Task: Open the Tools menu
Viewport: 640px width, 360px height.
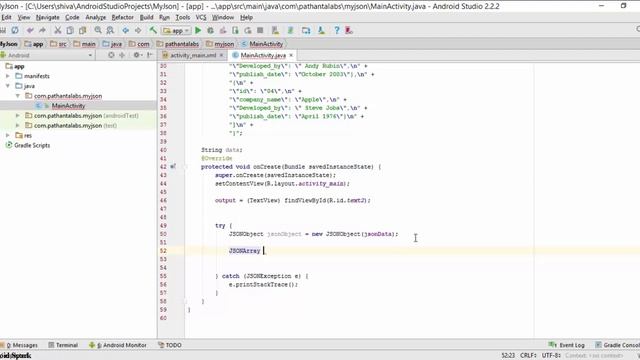Action: click(183, 17)
